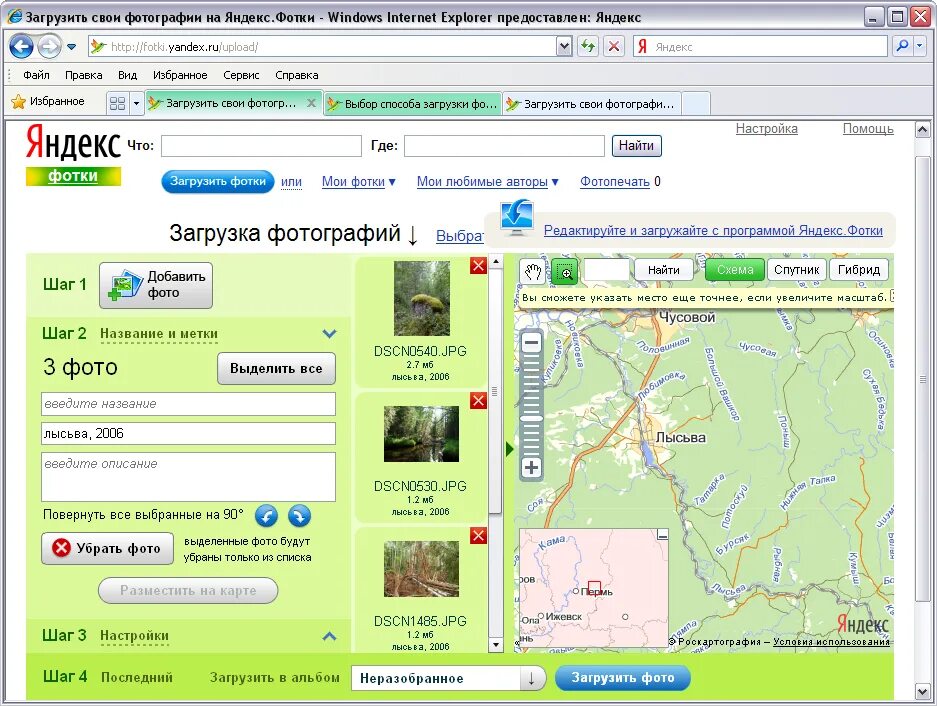Image resolution: width=937 pixels, height=706 pixels.
Task: Click the map zoom slider handle
Action: pos(531,418)
